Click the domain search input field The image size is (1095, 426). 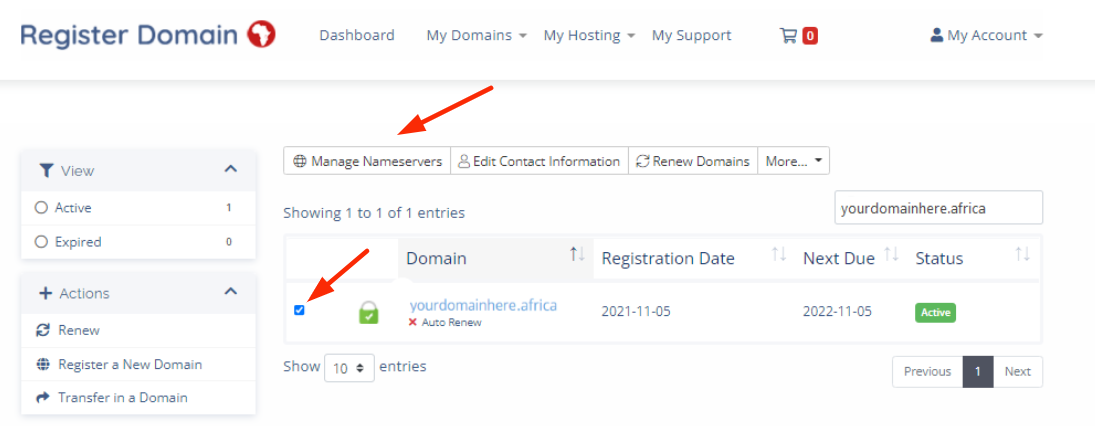tap(938, 208)
